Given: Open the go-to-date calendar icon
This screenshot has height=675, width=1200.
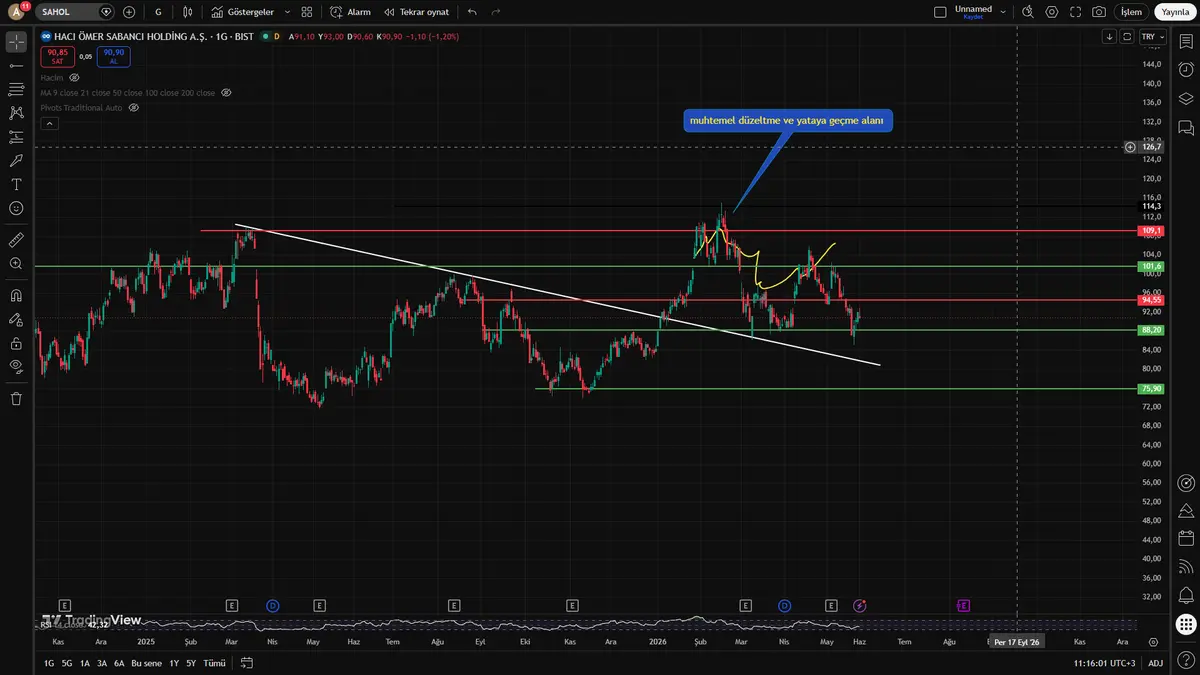Looking at the screenshot, I should tap(245, 663).
